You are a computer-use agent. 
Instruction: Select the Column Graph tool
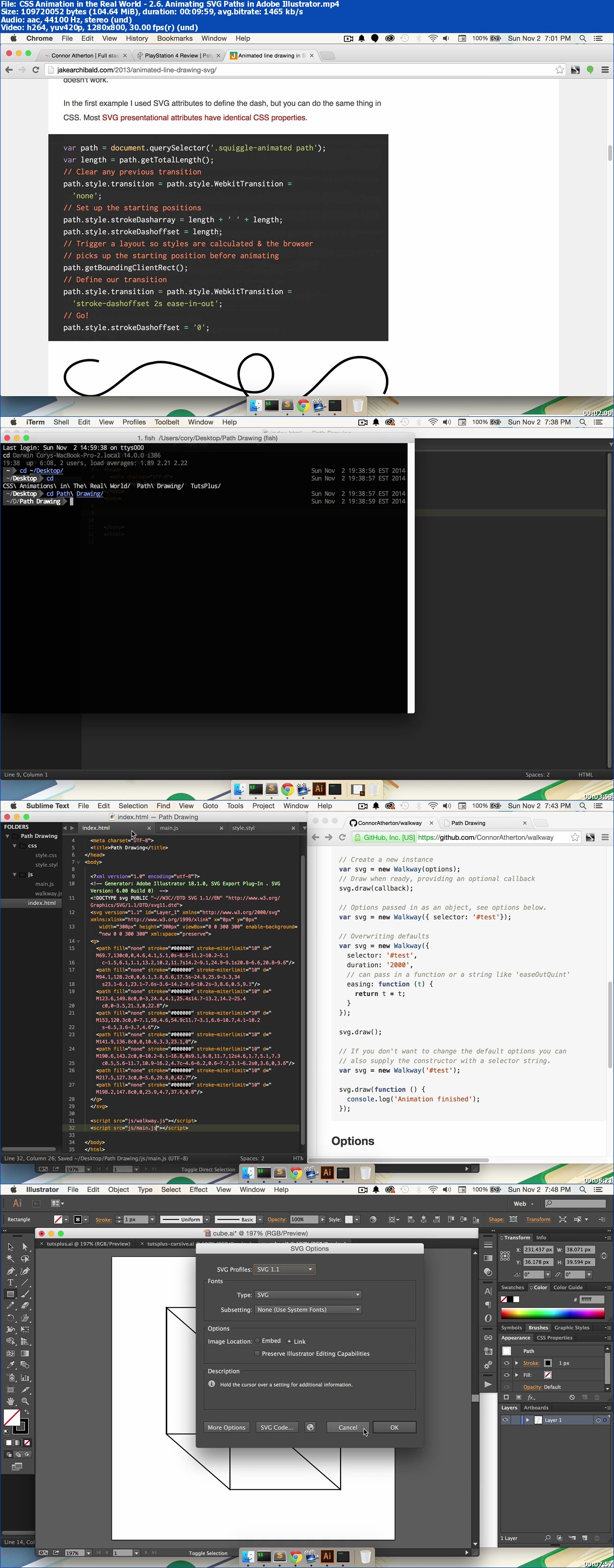pos(25,1377)
